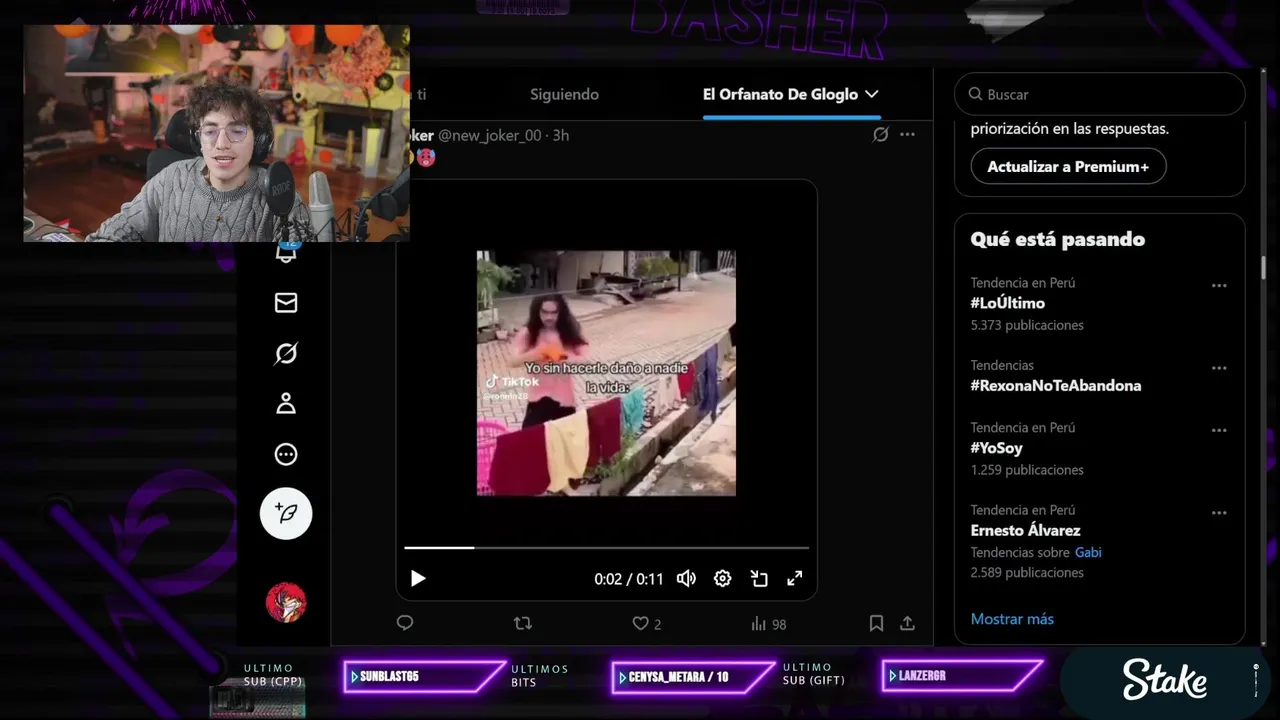Click Mostrar más in trends panel
The width and height of the screenshot is (1280, 720).
tap(1012, 619)
